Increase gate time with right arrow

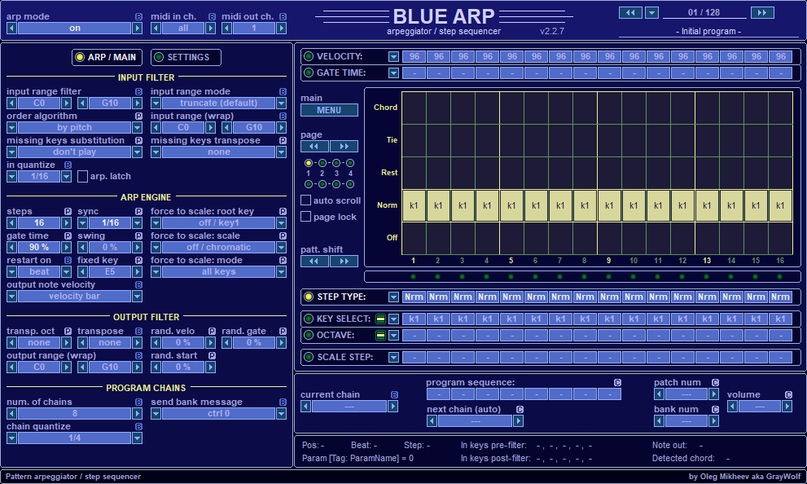(x=66, y=247)
